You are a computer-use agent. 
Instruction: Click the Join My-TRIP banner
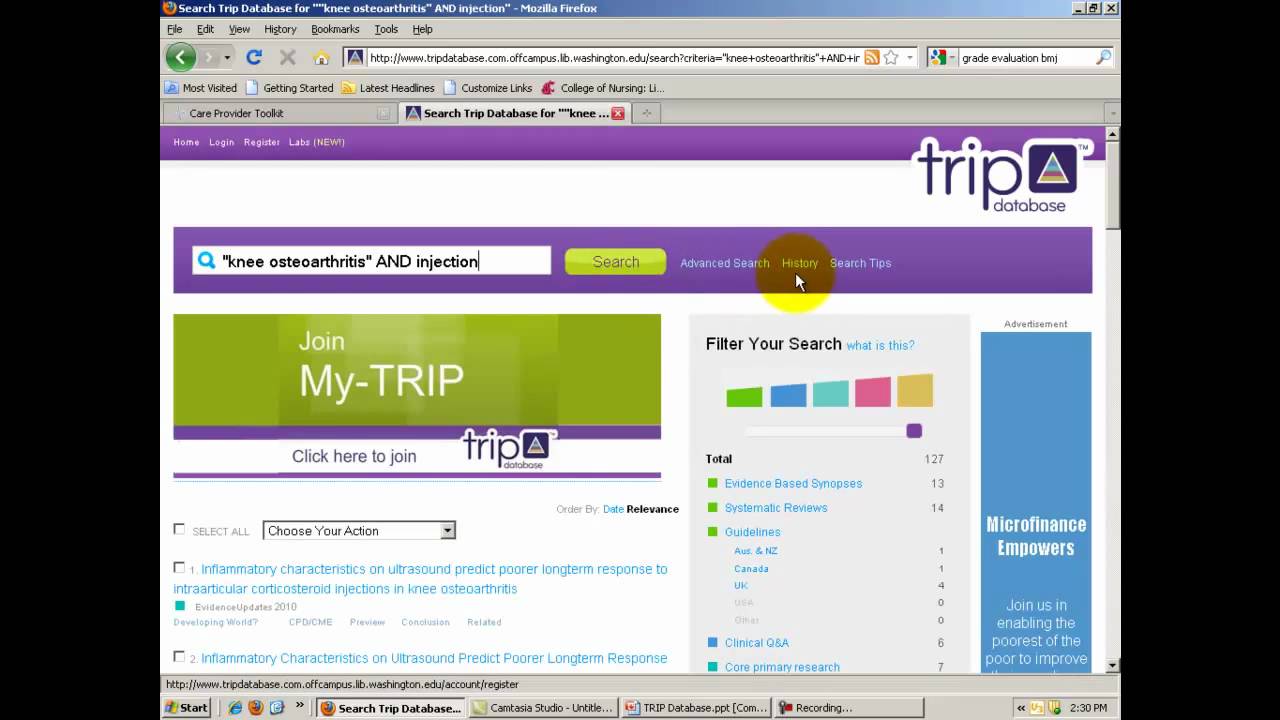pos(417,395)
